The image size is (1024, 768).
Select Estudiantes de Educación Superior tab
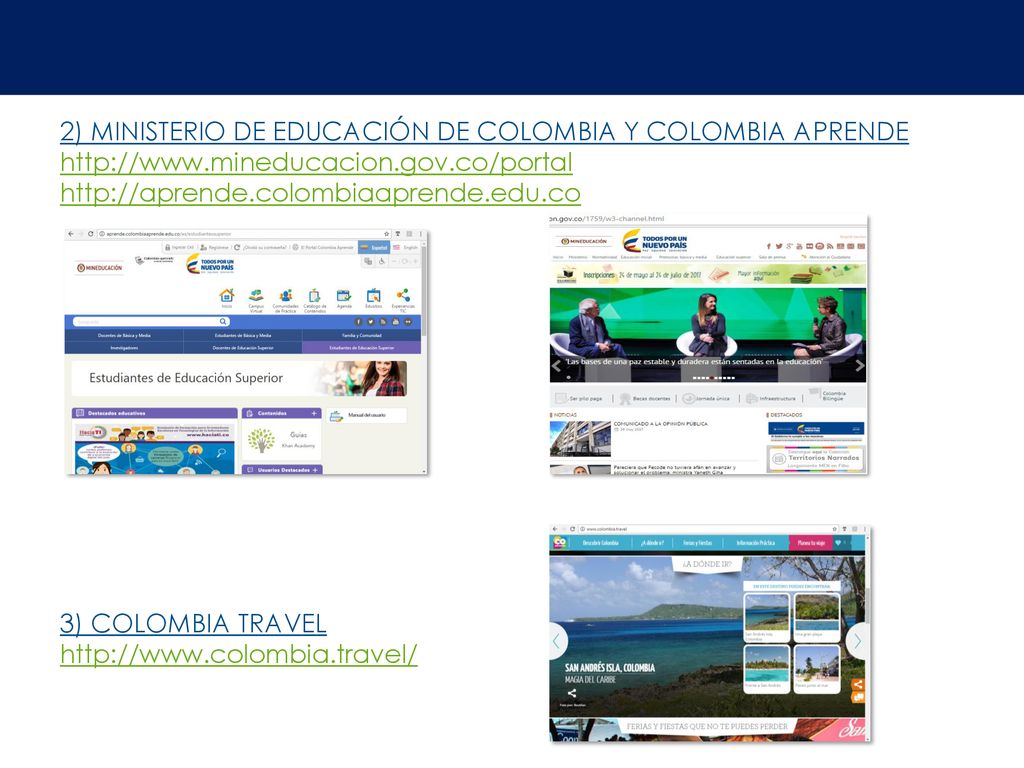(x=361, y=348)
